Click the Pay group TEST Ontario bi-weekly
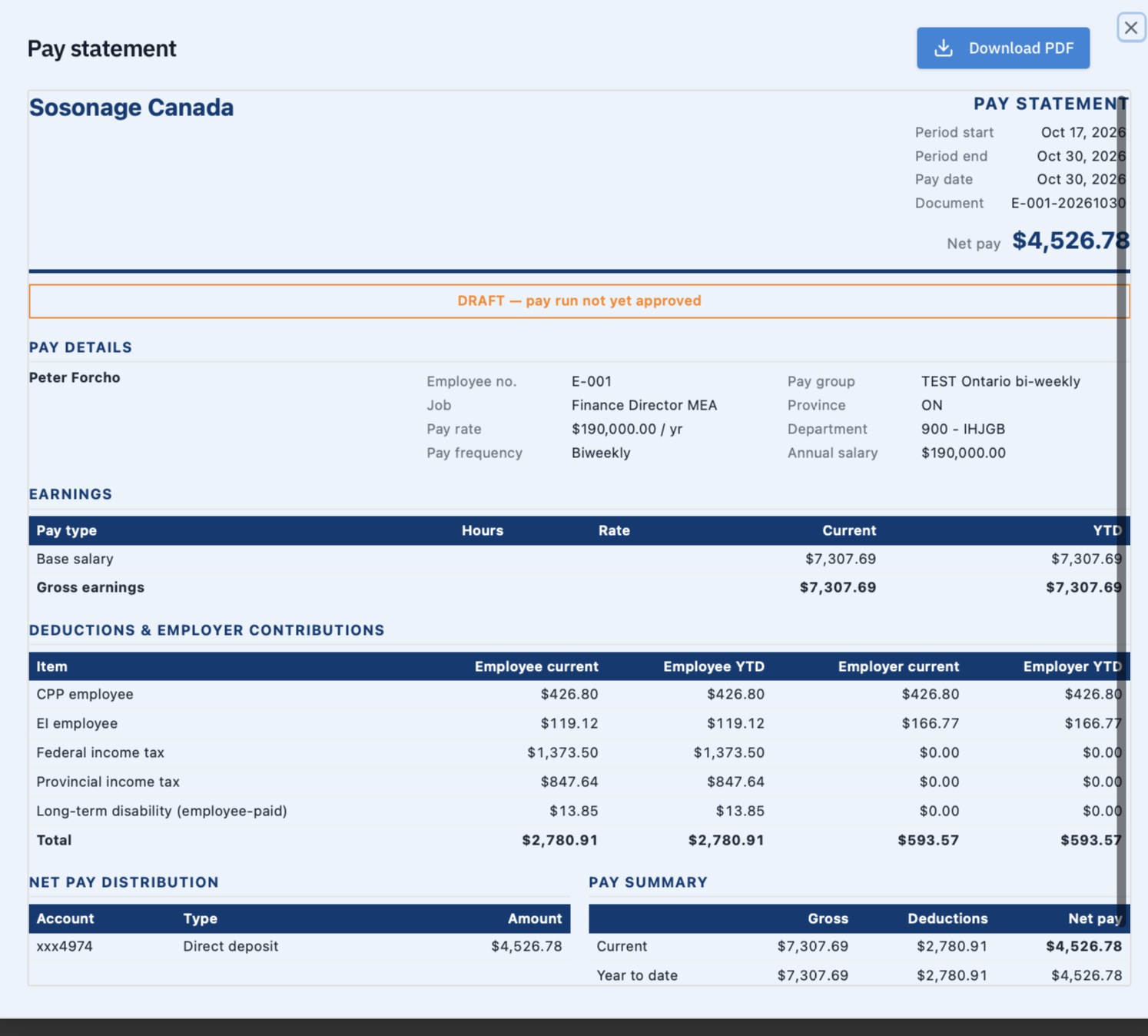 (1000, 381)
